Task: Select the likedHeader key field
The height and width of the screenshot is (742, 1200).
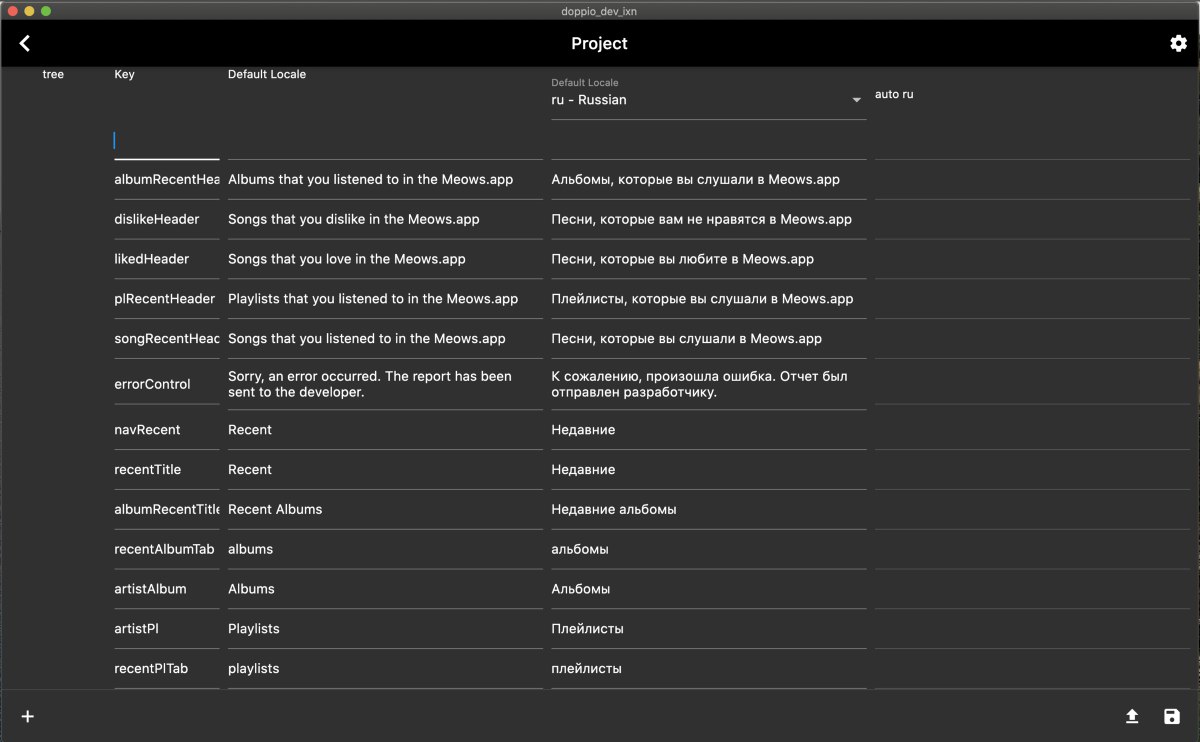Action: [x=167, y=260]
